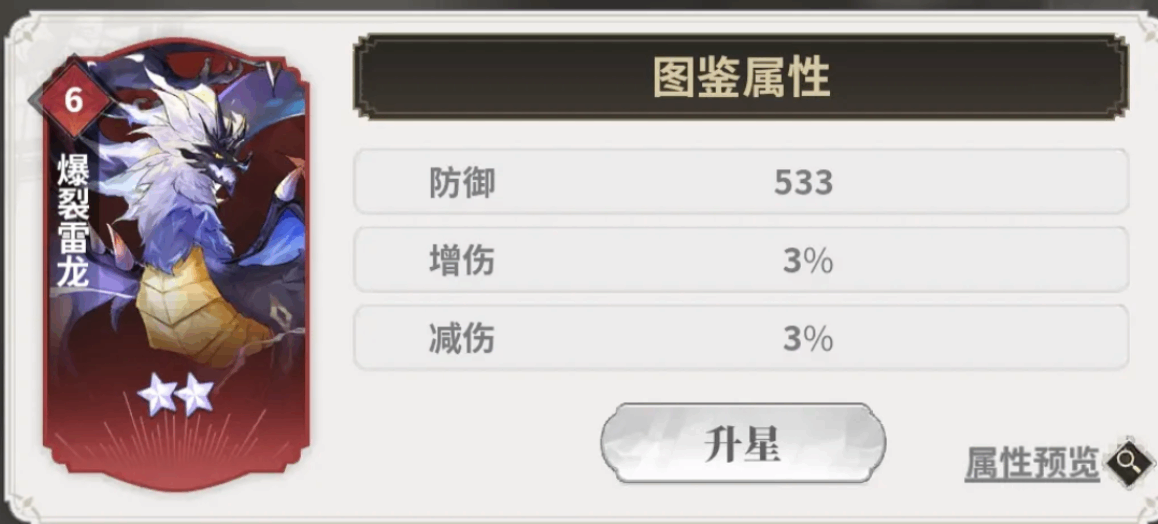Click the magnifier icon beside 属性预览
Image resolution: width=1158 pixels, height=524 pixels.
tap(1127, 462)
